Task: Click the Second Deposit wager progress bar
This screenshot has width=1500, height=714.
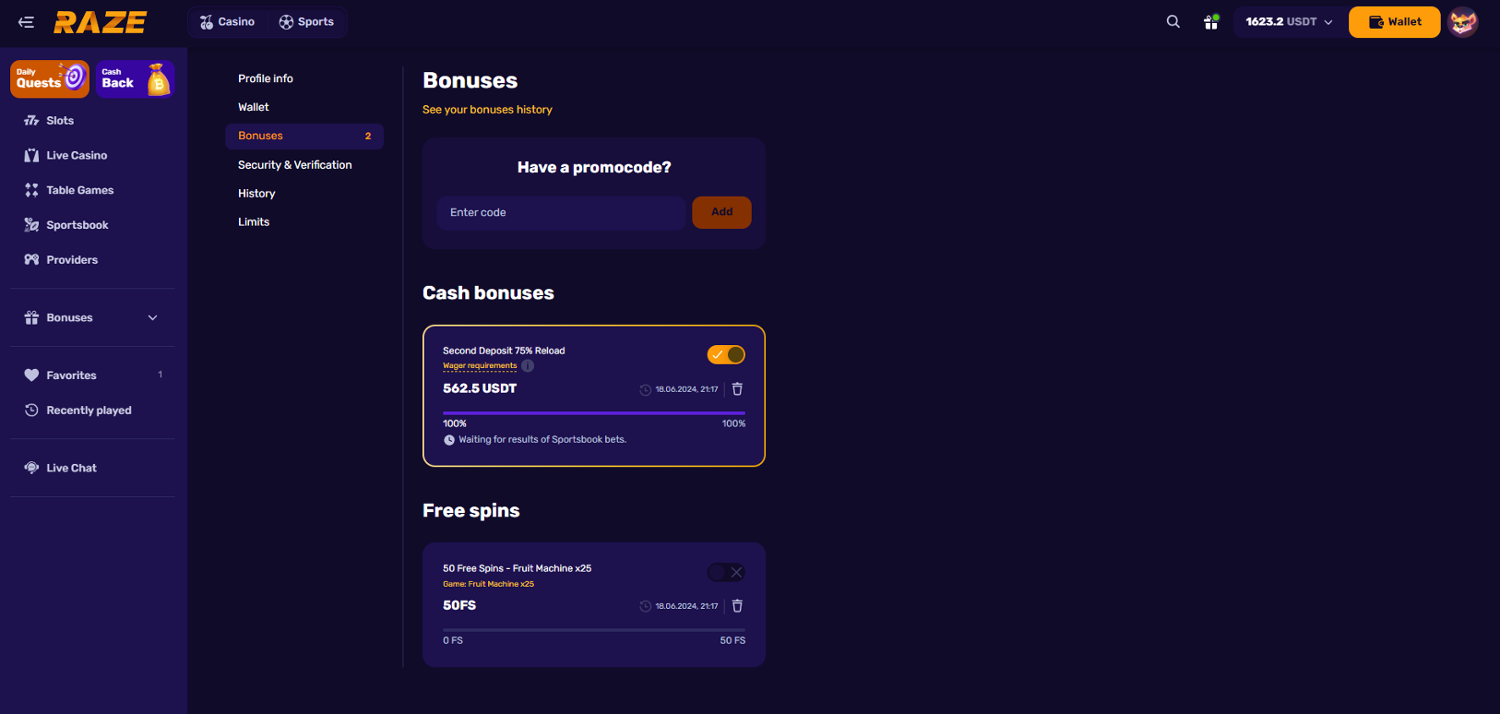Action: coord(594,413)
